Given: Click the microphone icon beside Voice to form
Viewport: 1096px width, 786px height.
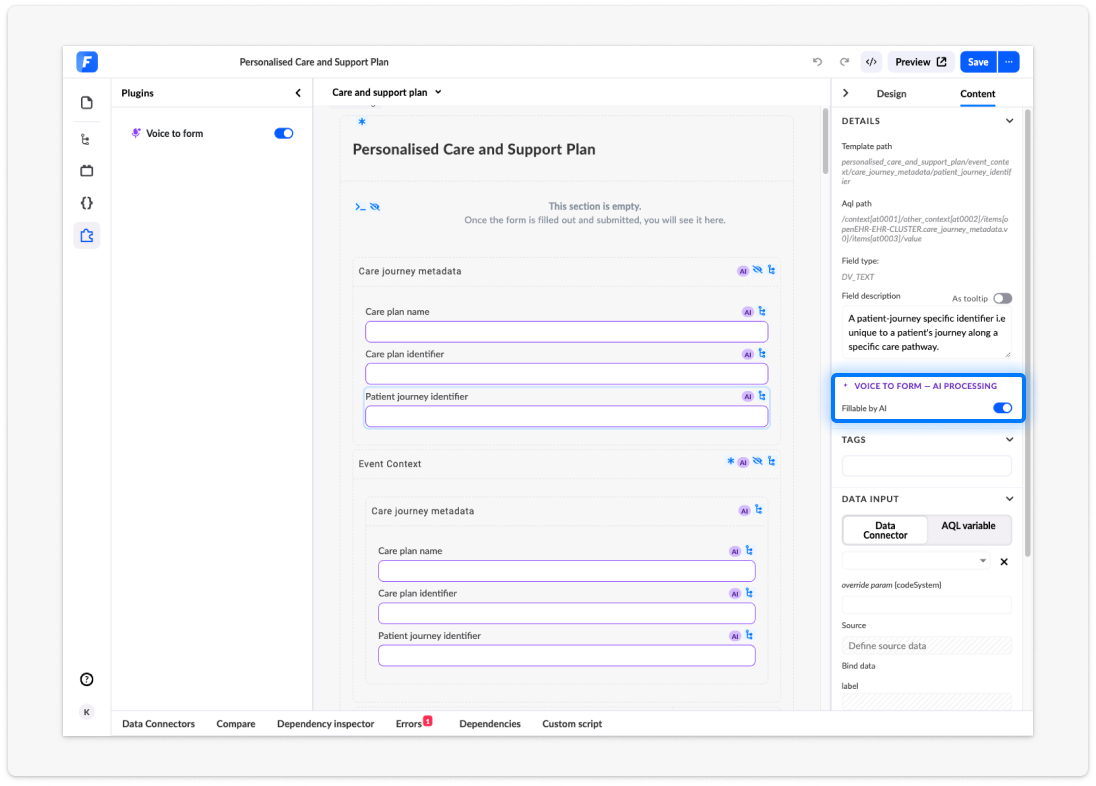Looking at the screenshot, I should (x=136, y=133).
